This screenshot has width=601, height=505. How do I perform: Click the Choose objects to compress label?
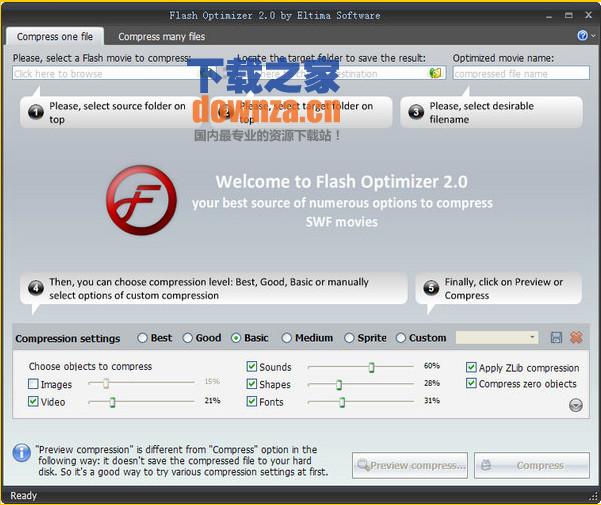(x=90, y=366)
